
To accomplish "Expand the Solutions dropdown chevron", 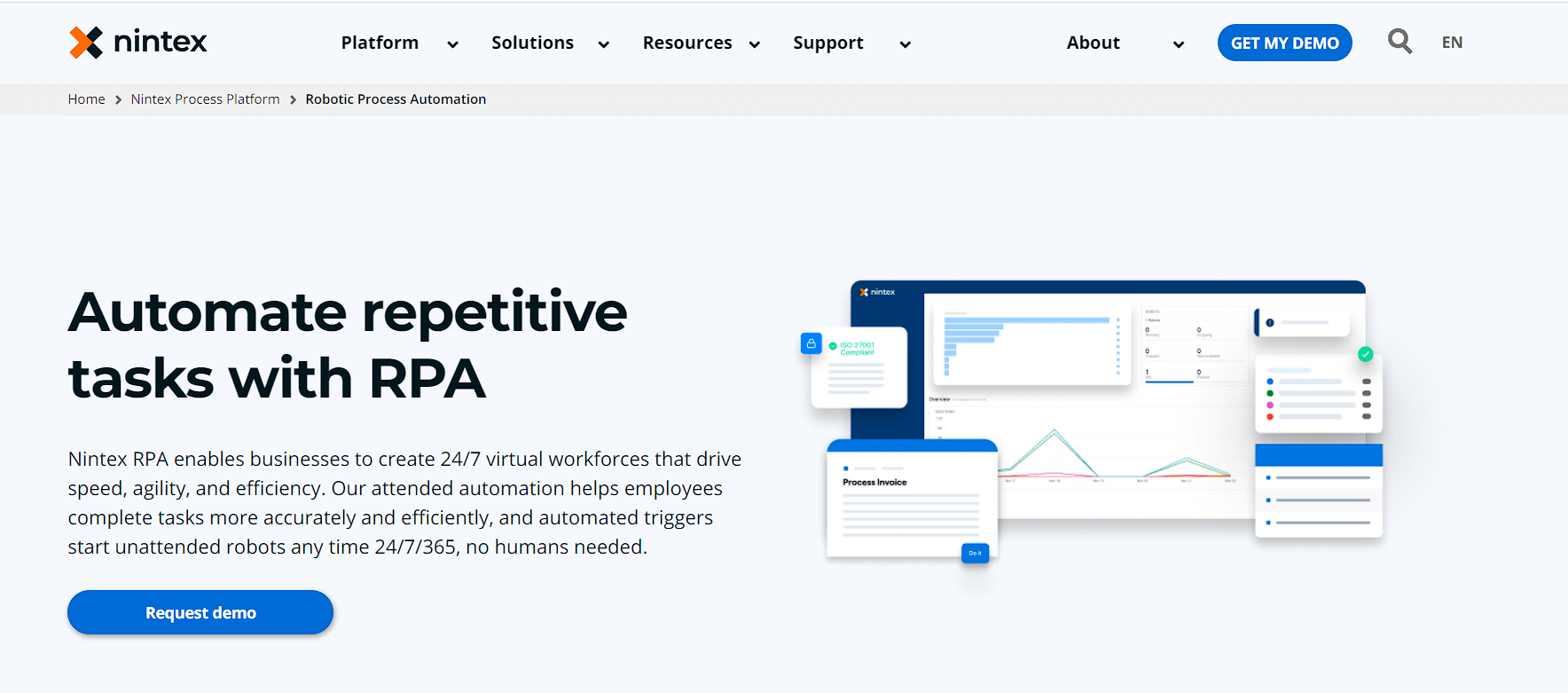I will (604, 44).
